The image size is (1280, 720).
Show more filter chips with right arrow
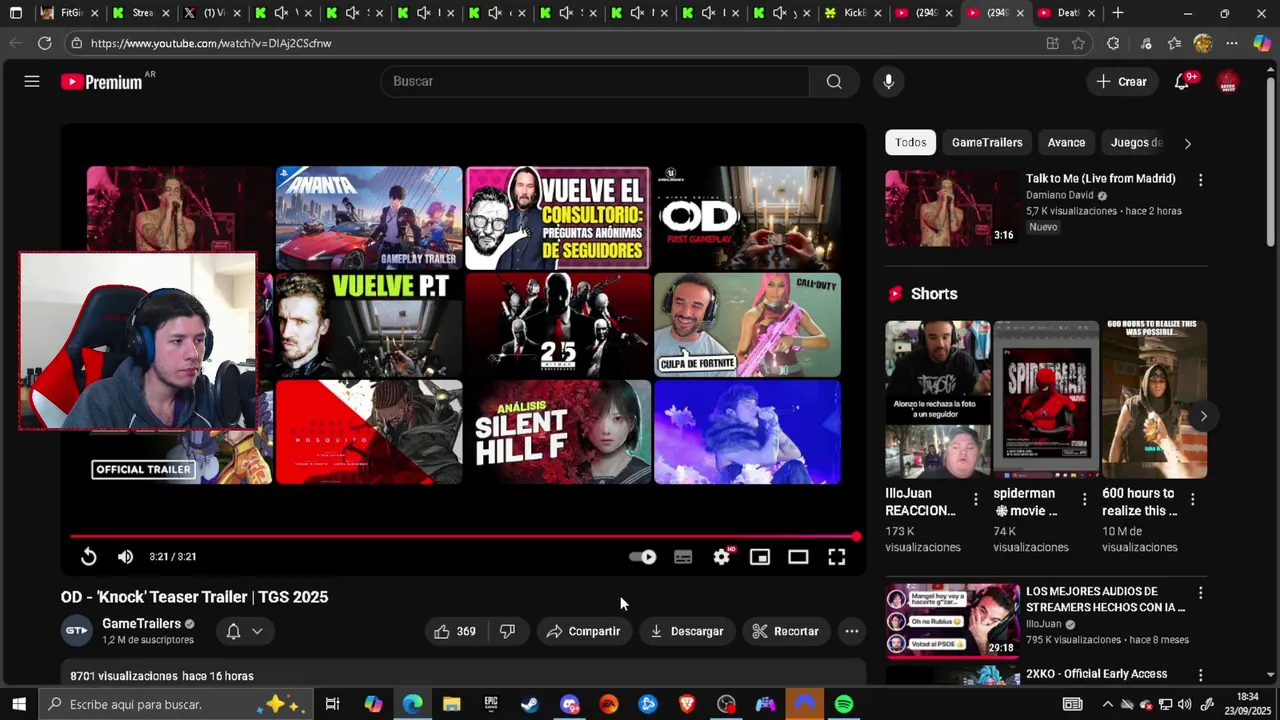(x=1187, y=143)
